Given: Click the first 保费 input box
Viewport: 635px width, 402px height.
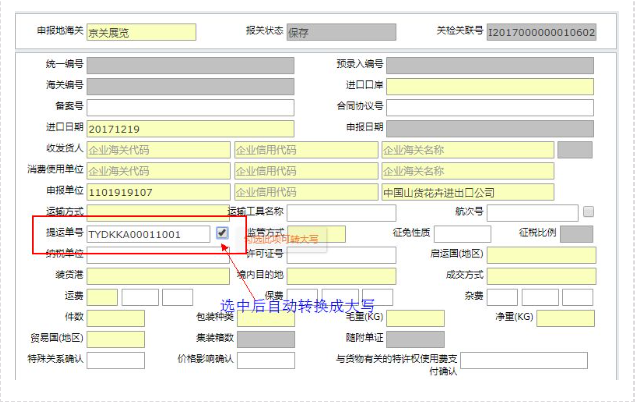Looking at the screenshot, I should tap(303, 297).
